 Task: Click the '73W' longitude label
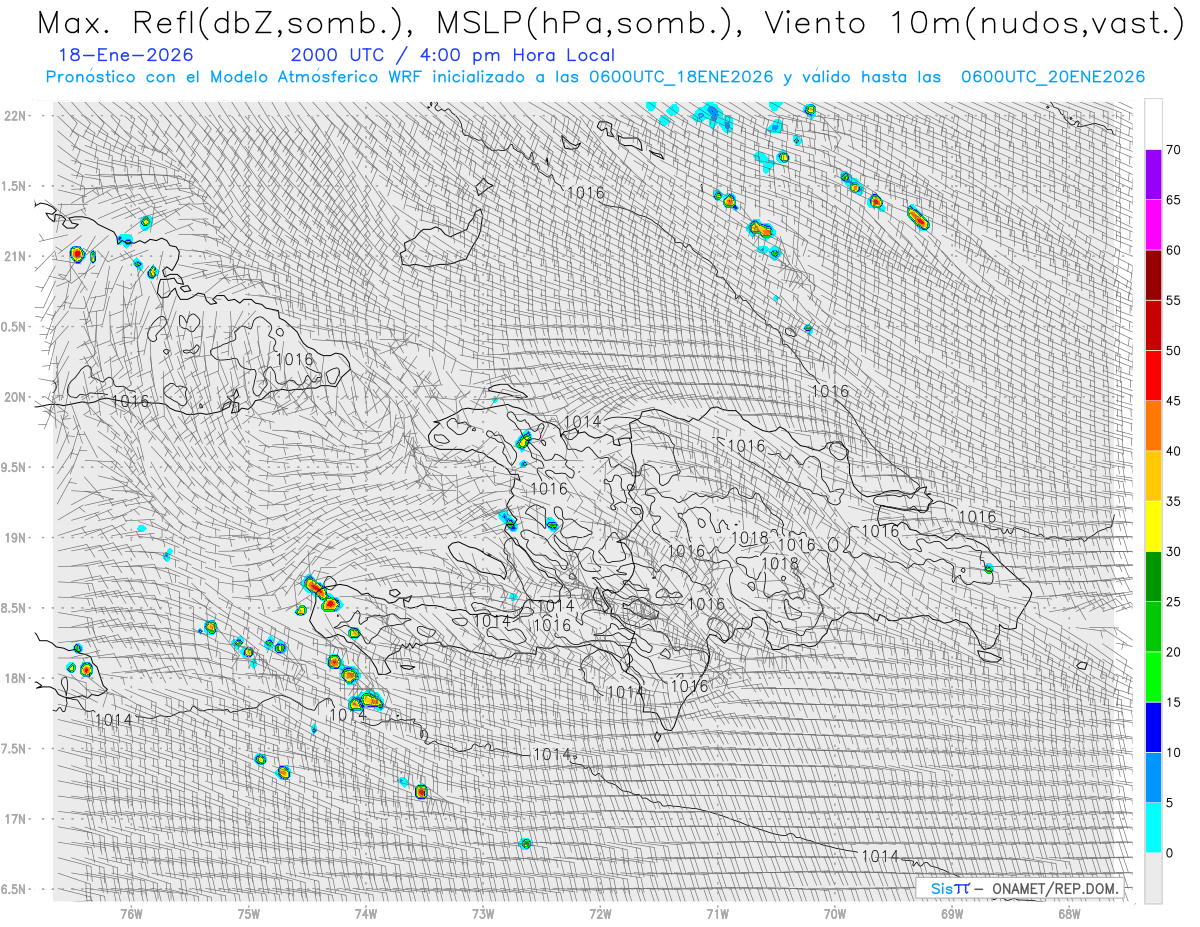482,914
